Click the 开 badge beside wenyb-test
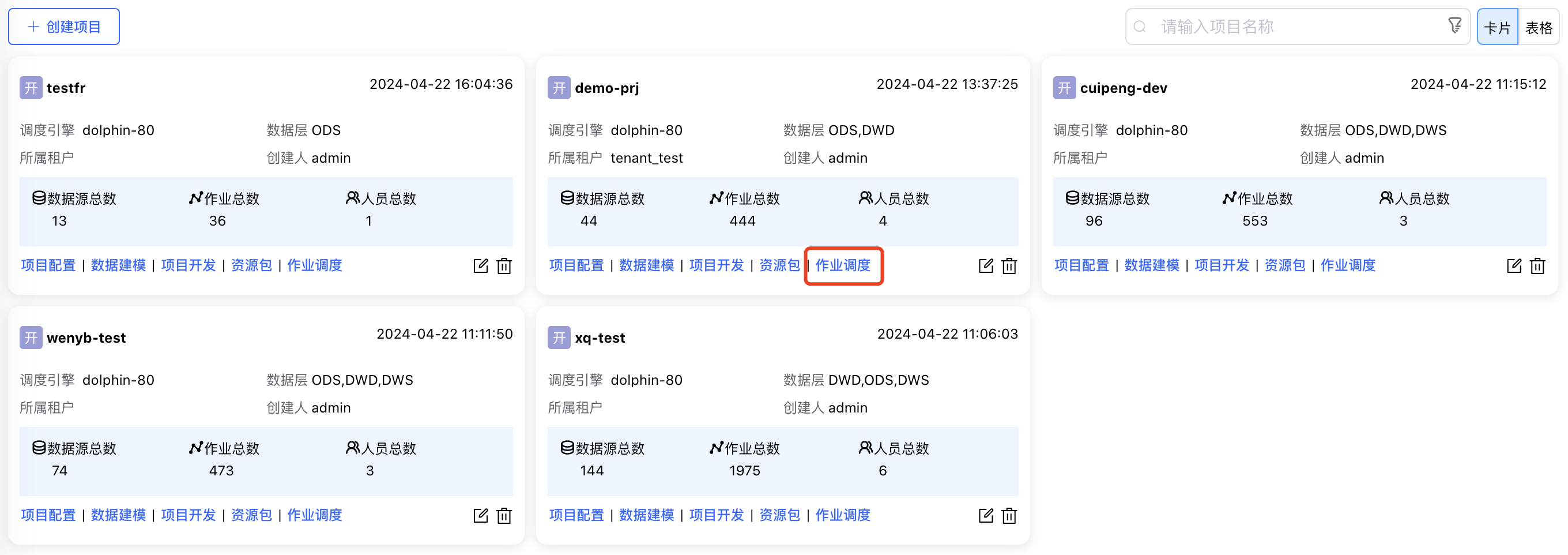This screenshot has height=555, width=1568. coord(31,337)
